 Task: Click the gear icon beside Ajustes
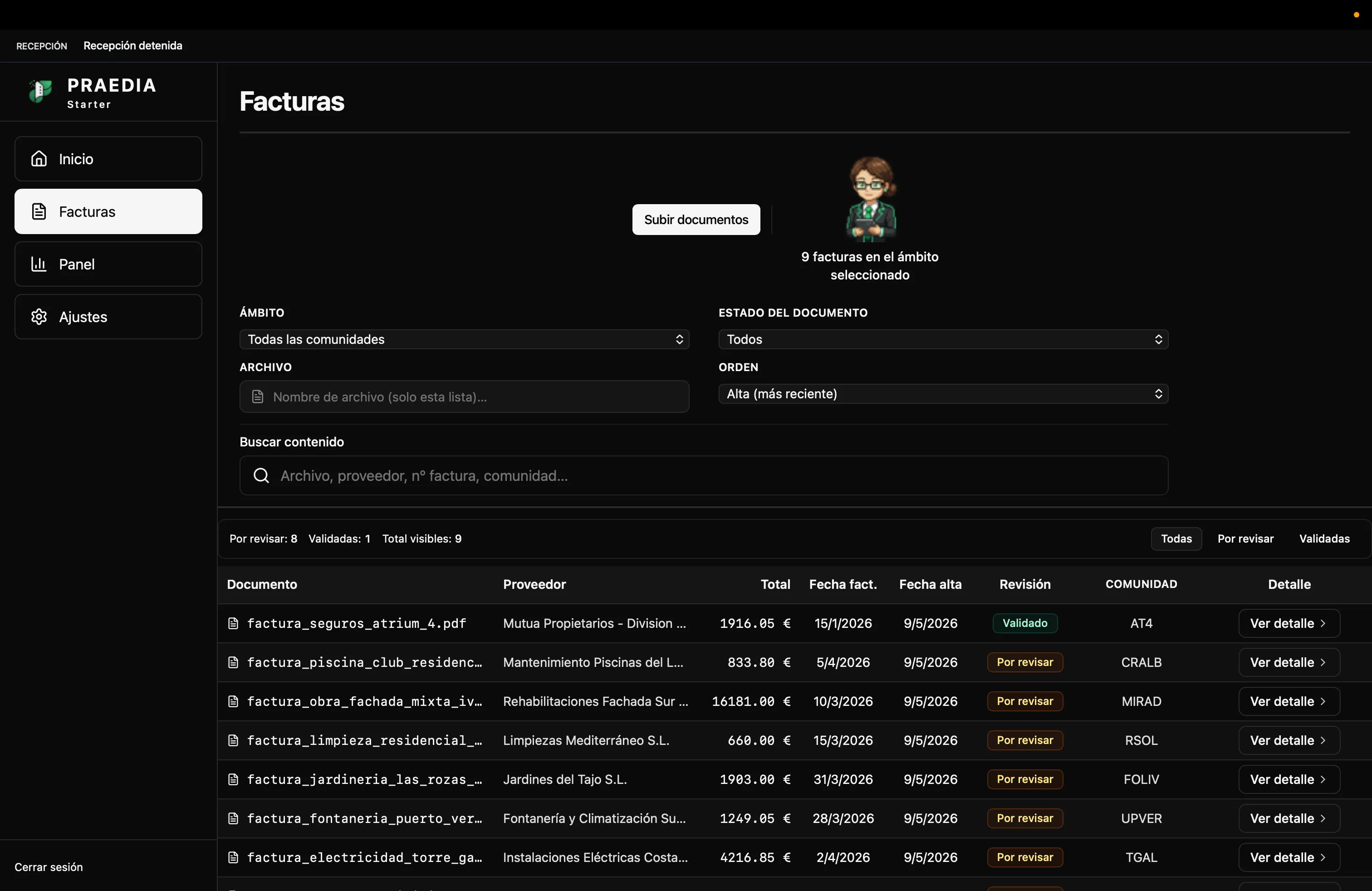pos(39,316)
